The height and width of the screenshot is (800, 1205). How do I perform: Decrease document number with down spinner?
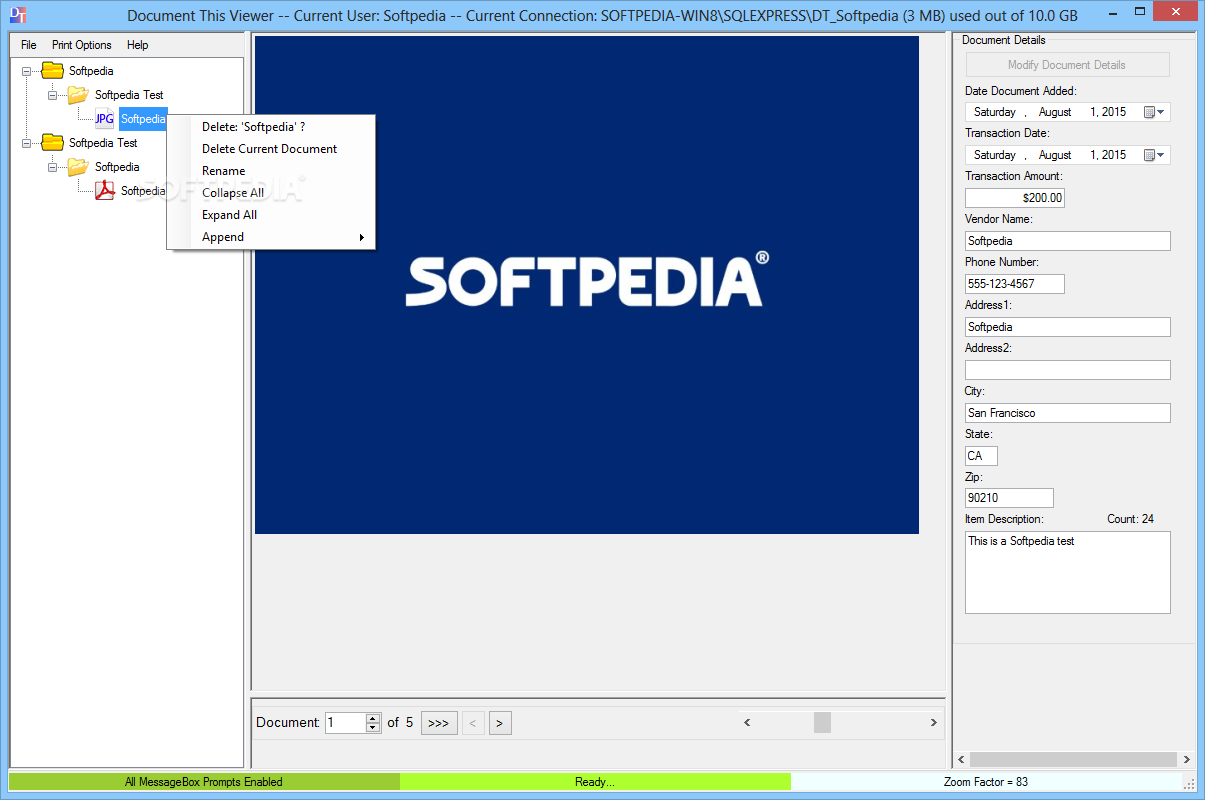[373, 728]
